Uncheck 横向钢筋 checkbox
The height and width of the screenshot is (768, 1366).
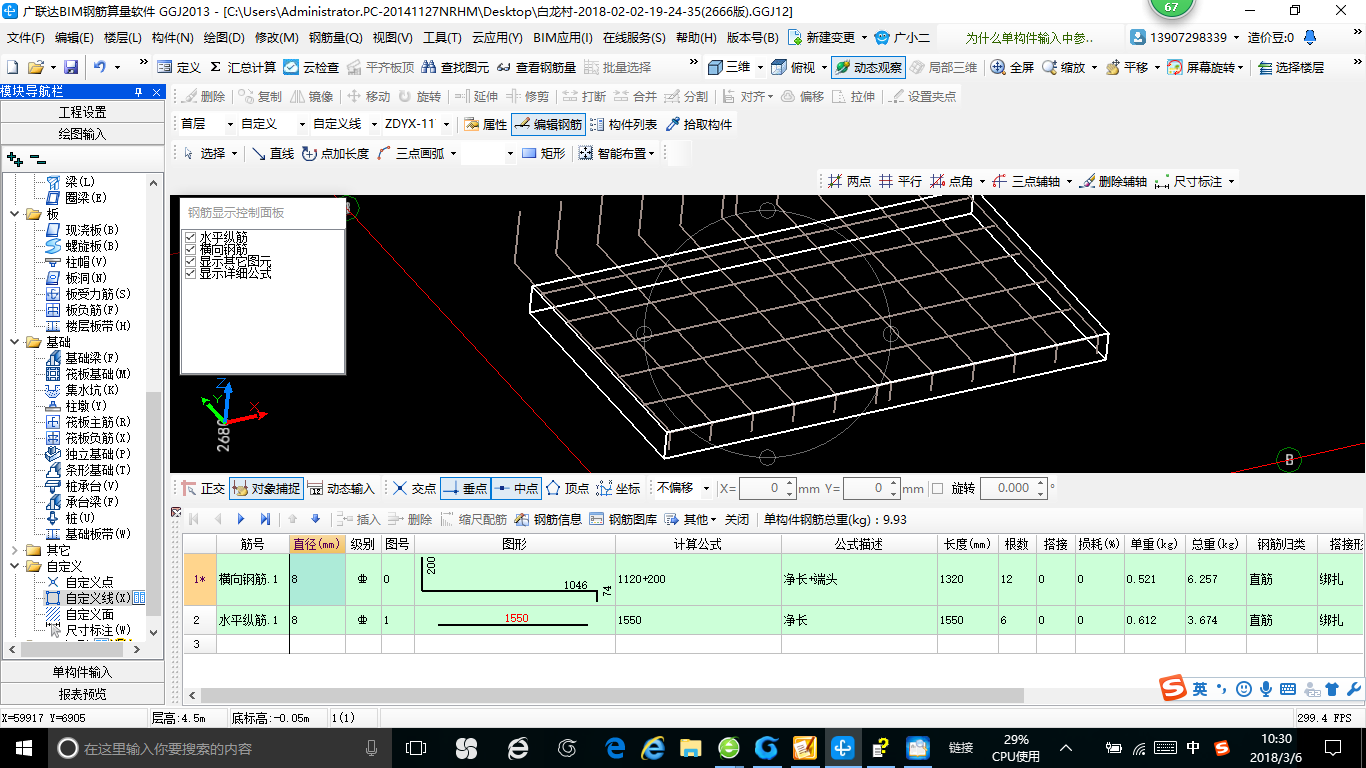click(190, 249)
